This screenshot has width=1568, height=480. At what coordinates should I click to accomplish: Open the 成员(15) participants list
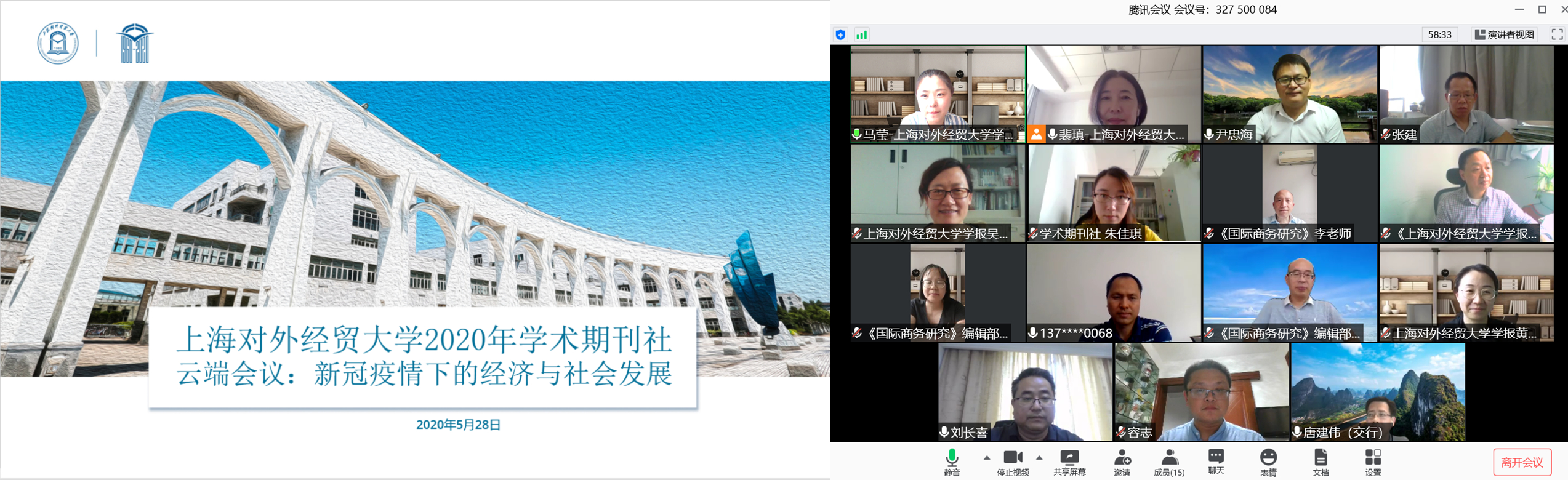(x=1168, y=462)
